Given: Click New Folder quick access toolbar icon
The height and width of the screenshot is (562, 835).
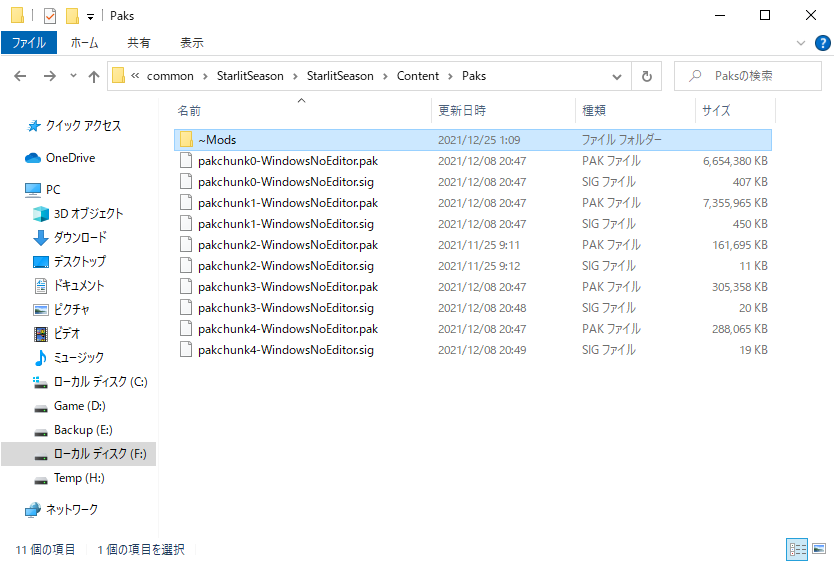Looking at the screenshot, I should click(x=72, y=15).
